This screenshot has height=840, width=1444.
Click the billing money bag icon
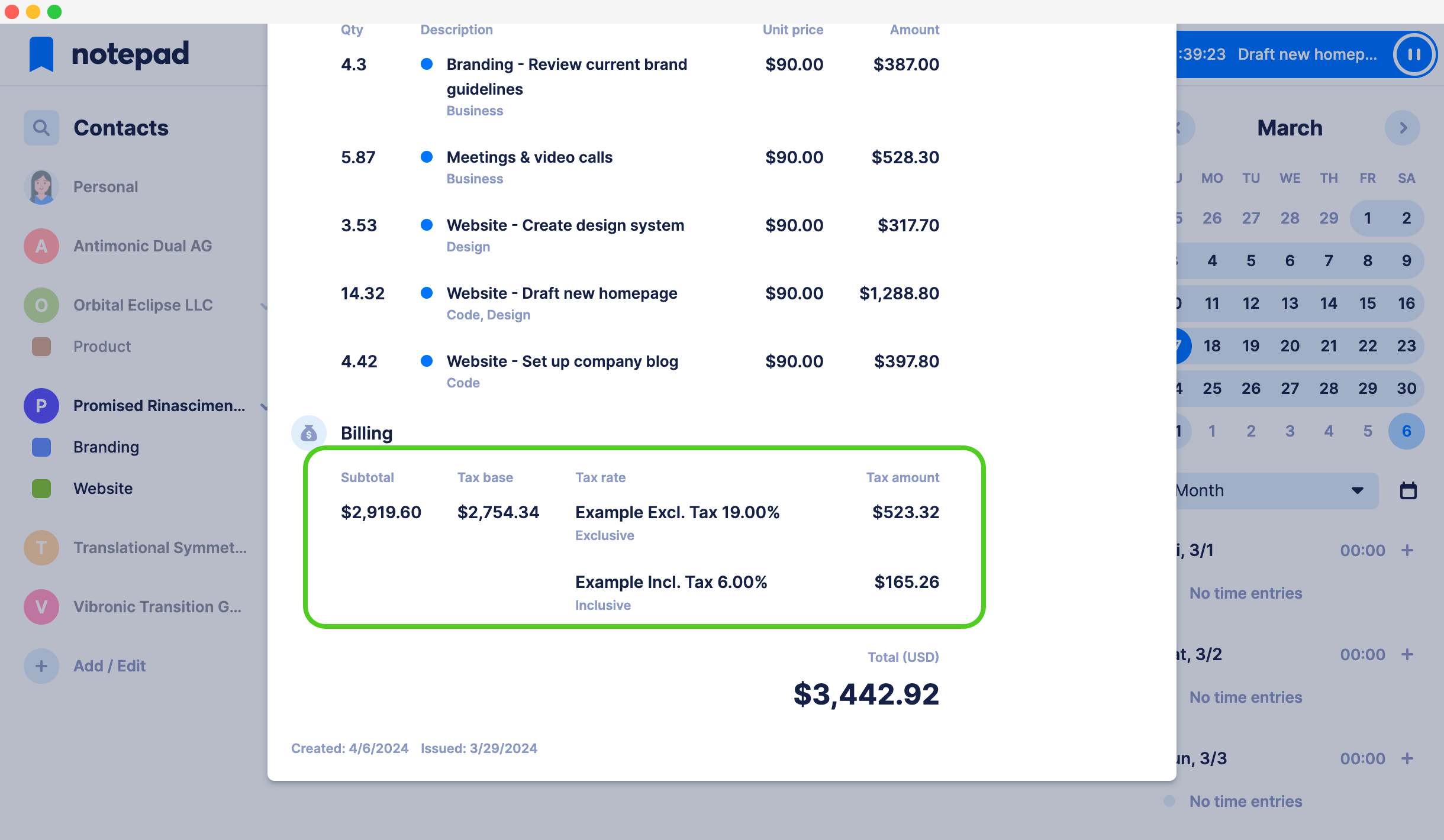point(308,432)
